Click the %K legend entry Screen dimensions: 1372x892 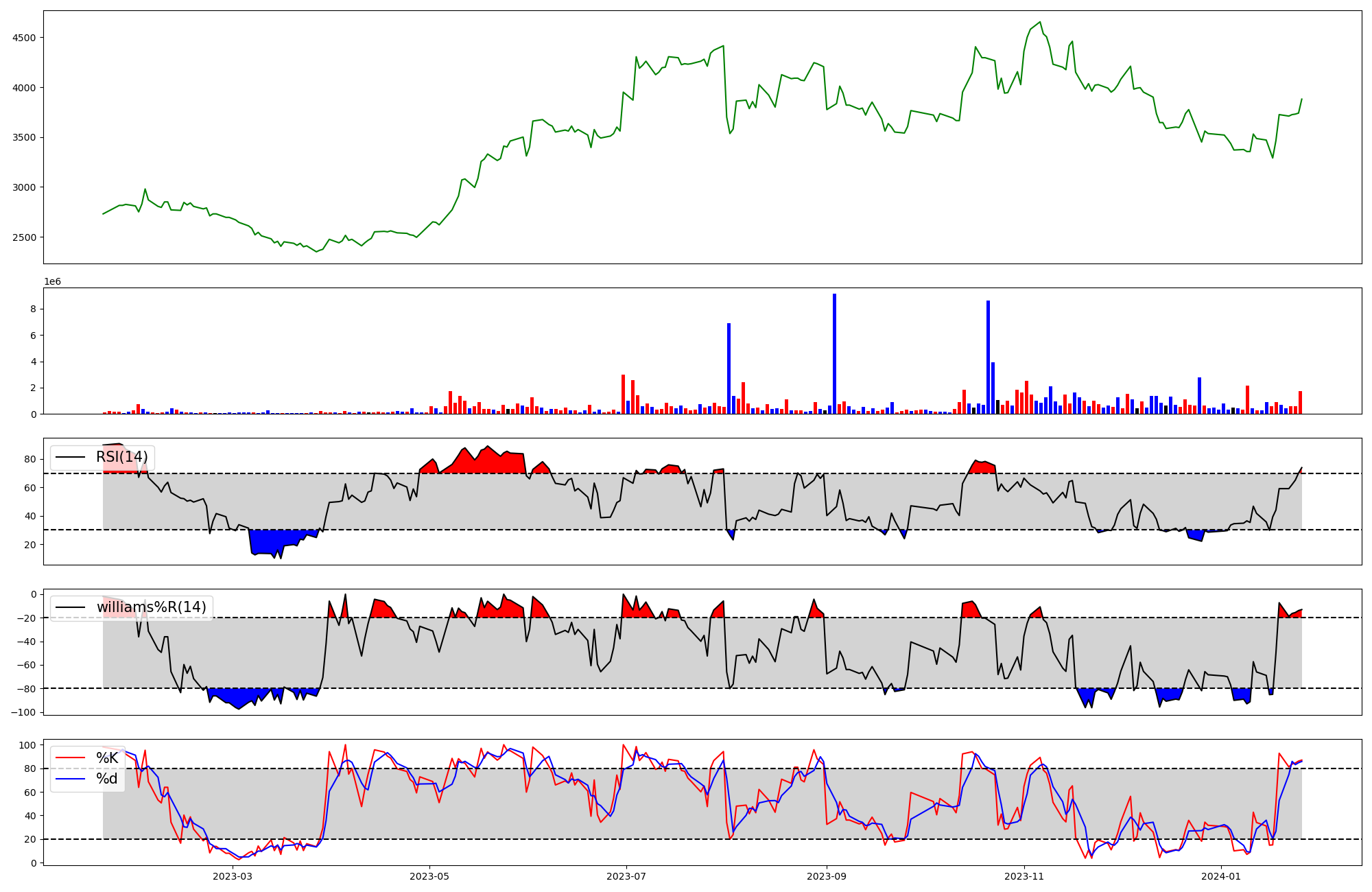coord(107,758)
